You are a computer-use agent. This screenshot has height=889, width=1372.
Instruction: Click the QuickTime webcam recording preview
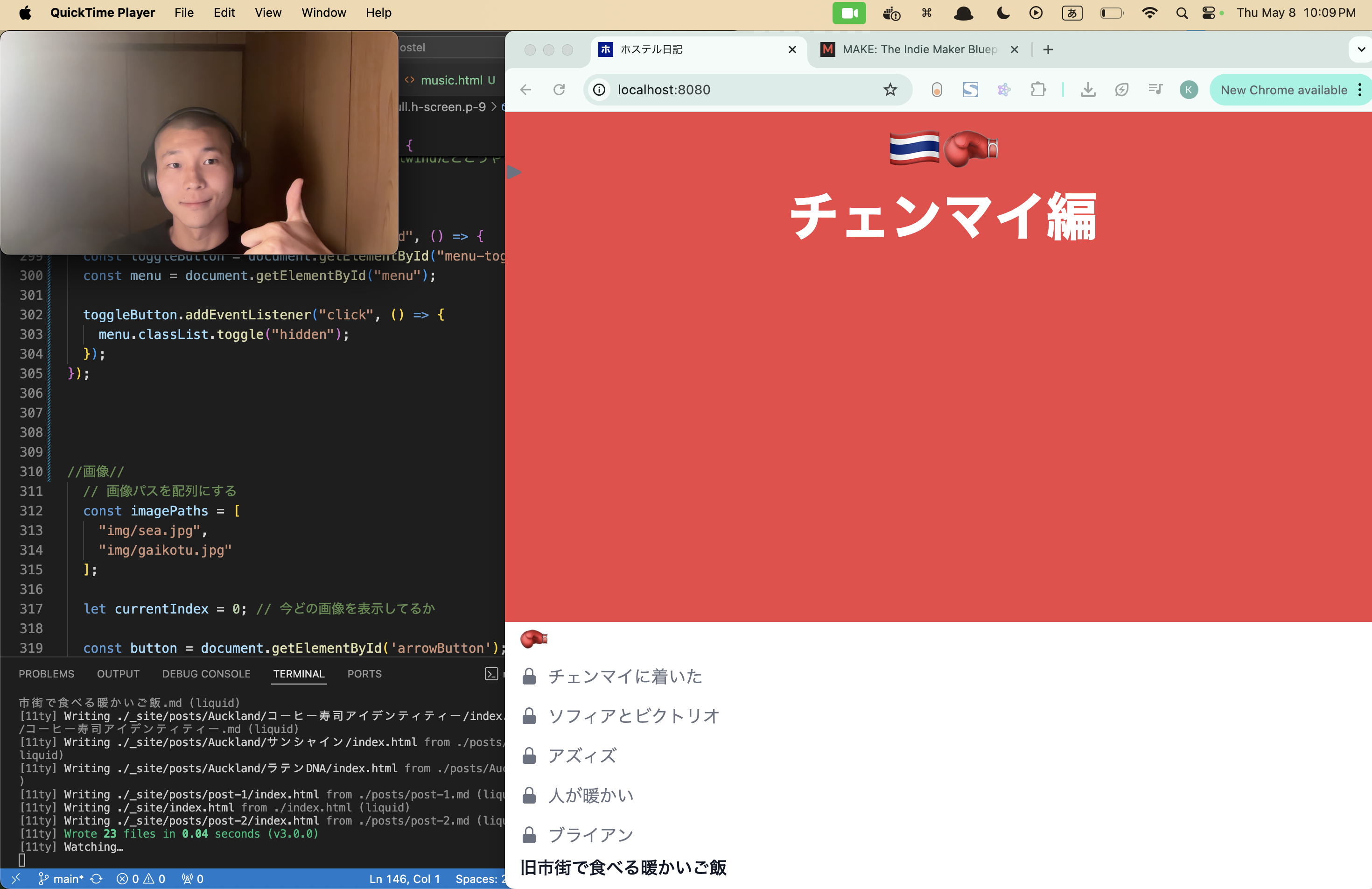point(199,142)
